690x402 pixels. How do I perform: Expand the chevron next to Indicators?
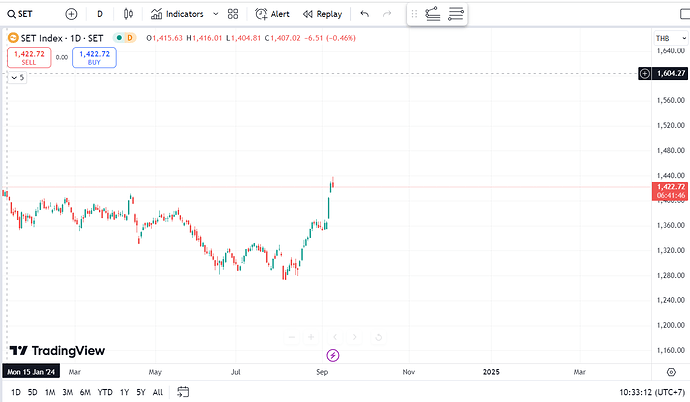coord(213,14)
